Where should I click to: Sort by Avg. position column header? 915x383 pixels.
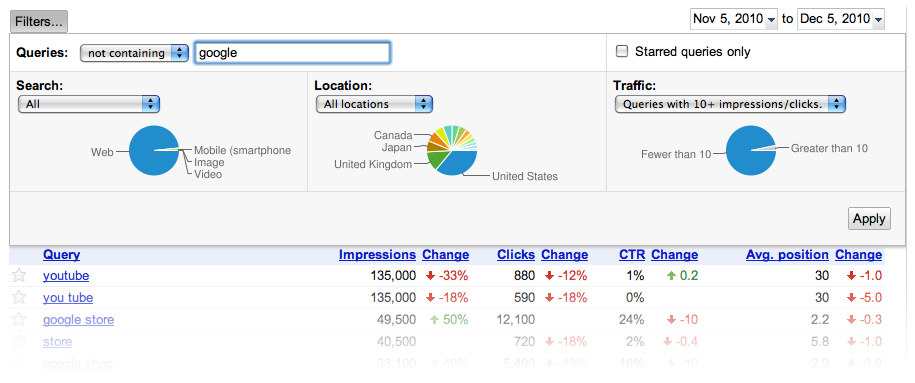point(787,255)
